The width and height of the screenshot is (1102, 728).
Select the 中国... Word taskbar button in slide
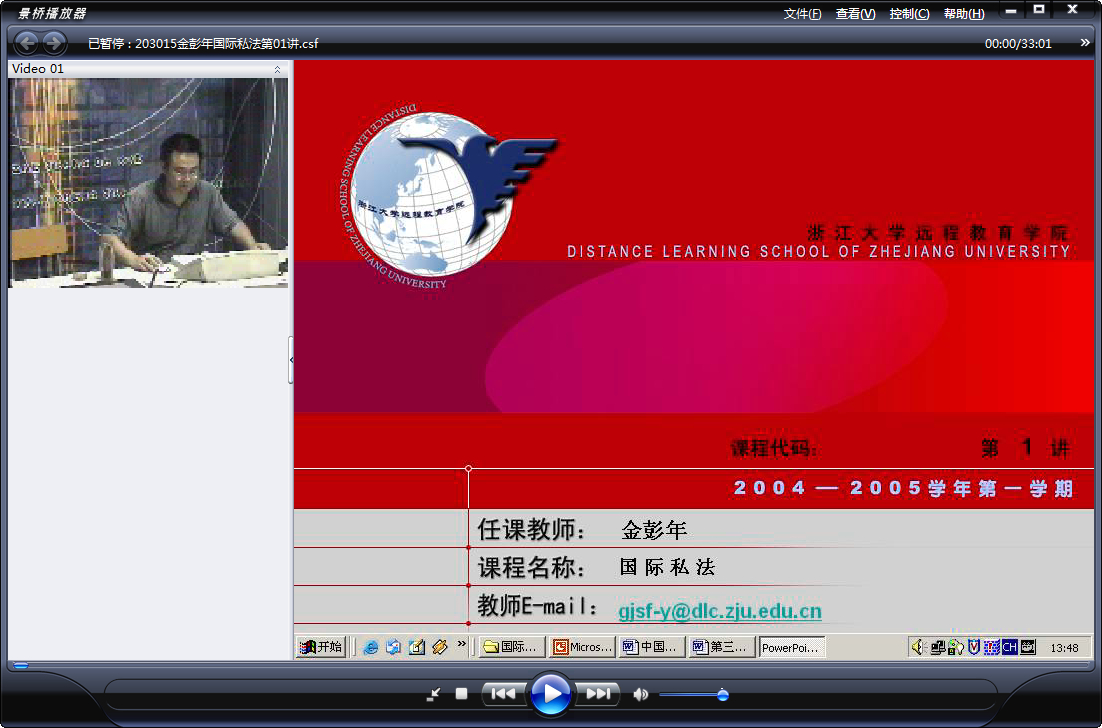pyautogui.click(x=652, y=647)
